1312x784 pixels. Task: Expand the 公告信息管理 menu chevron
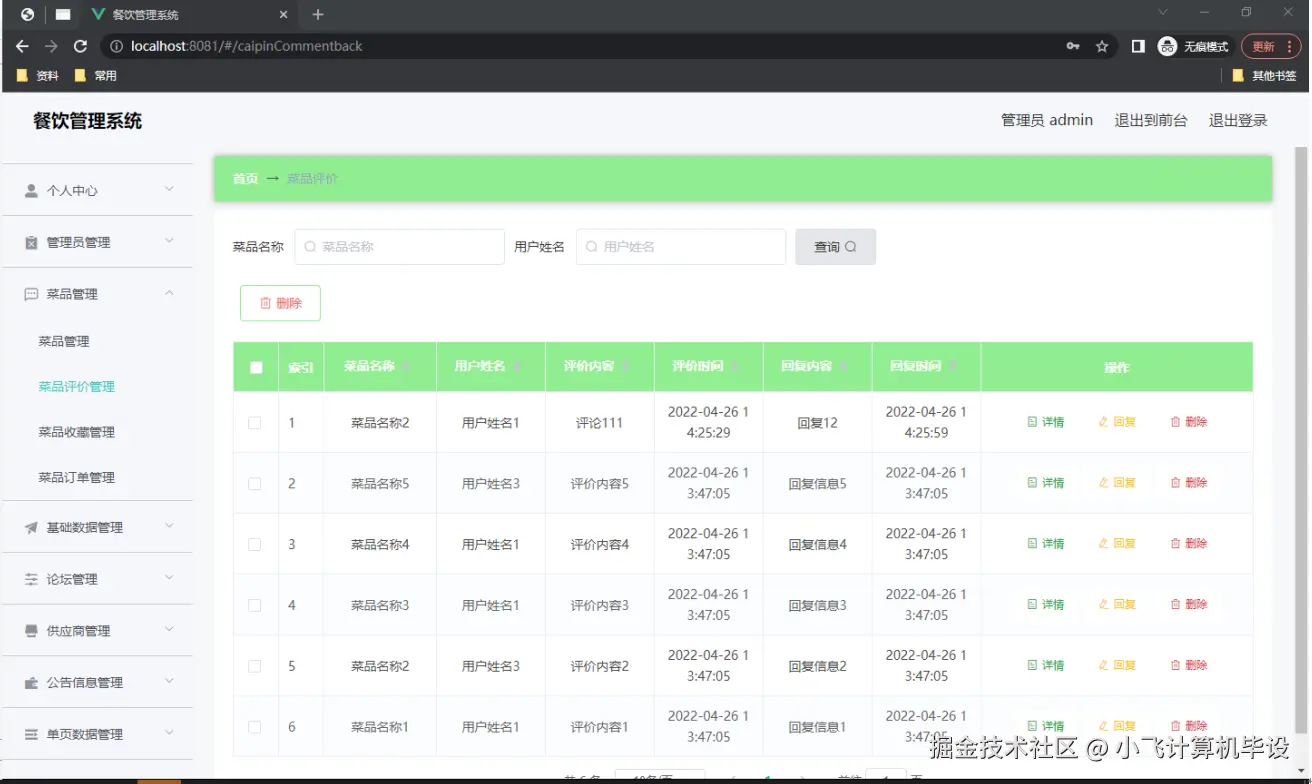coord(169,682)
